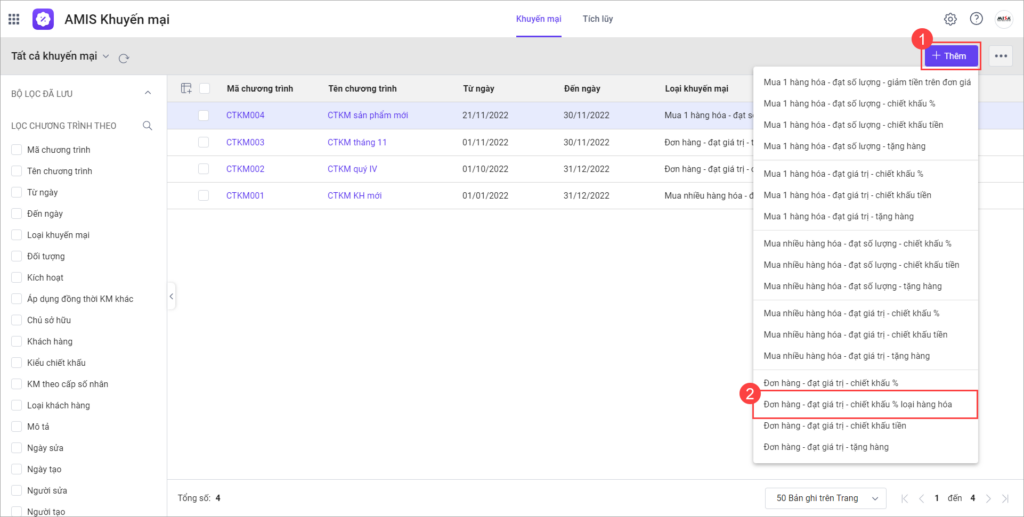Open settings gear icon
Image resolution: width=1024 pixels, height=517 pixels.
click(x=949, y=19)
